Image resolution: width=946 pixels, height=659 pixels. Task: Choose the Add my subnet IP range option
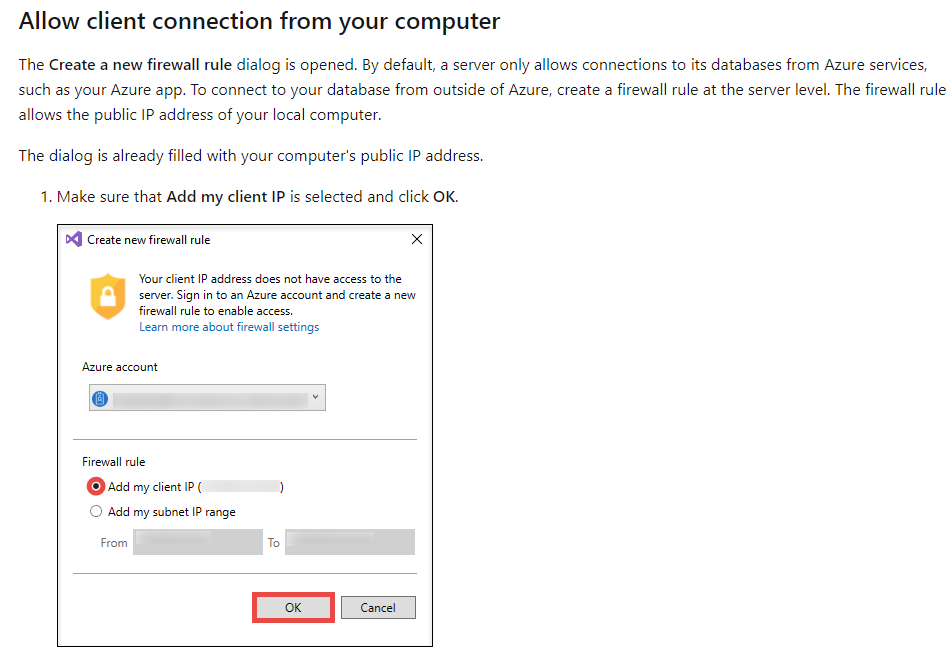tap(96, 512)
